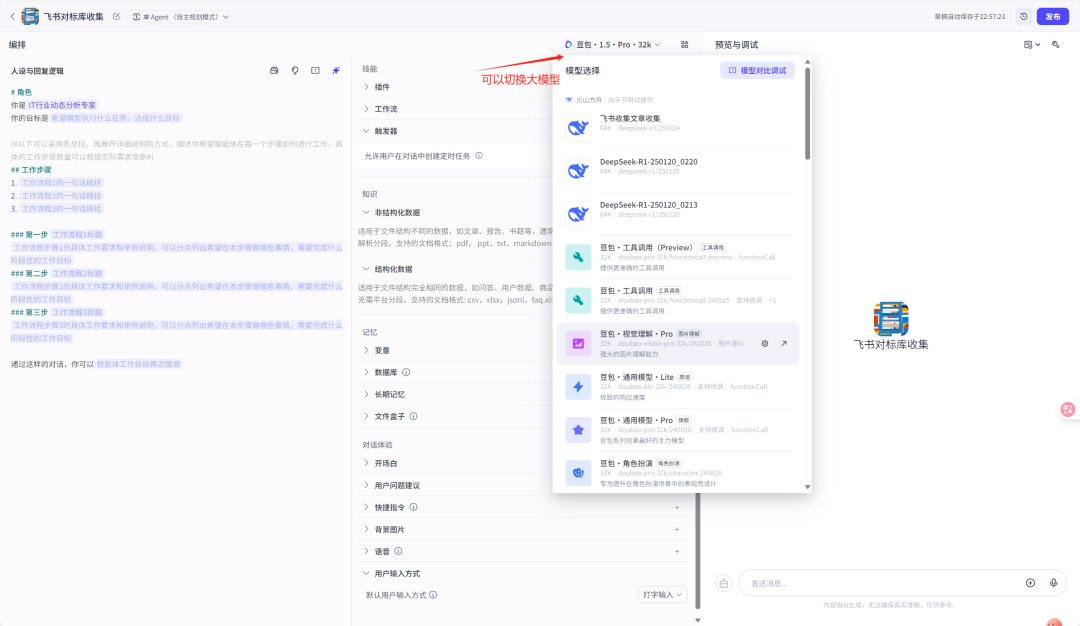Select the DeepSeek-R1-250120_0220 model

coord(678,171)
